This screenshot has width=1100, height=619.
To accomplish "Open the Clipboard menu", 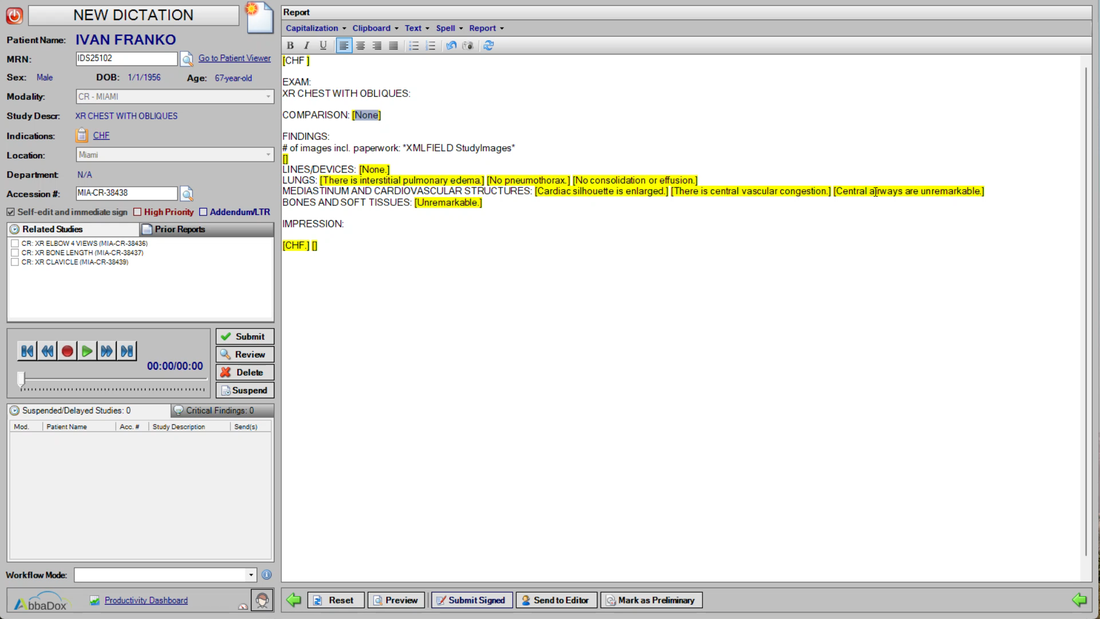I will pyautogui.click(x=375, y=28).
